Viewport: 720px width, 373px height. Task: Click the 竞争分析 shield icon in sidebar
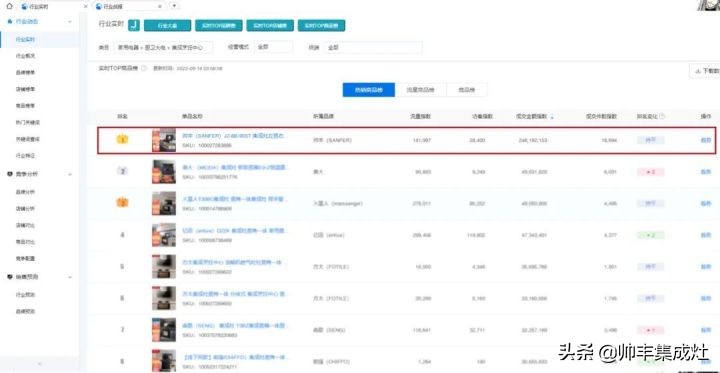(10, 175)
